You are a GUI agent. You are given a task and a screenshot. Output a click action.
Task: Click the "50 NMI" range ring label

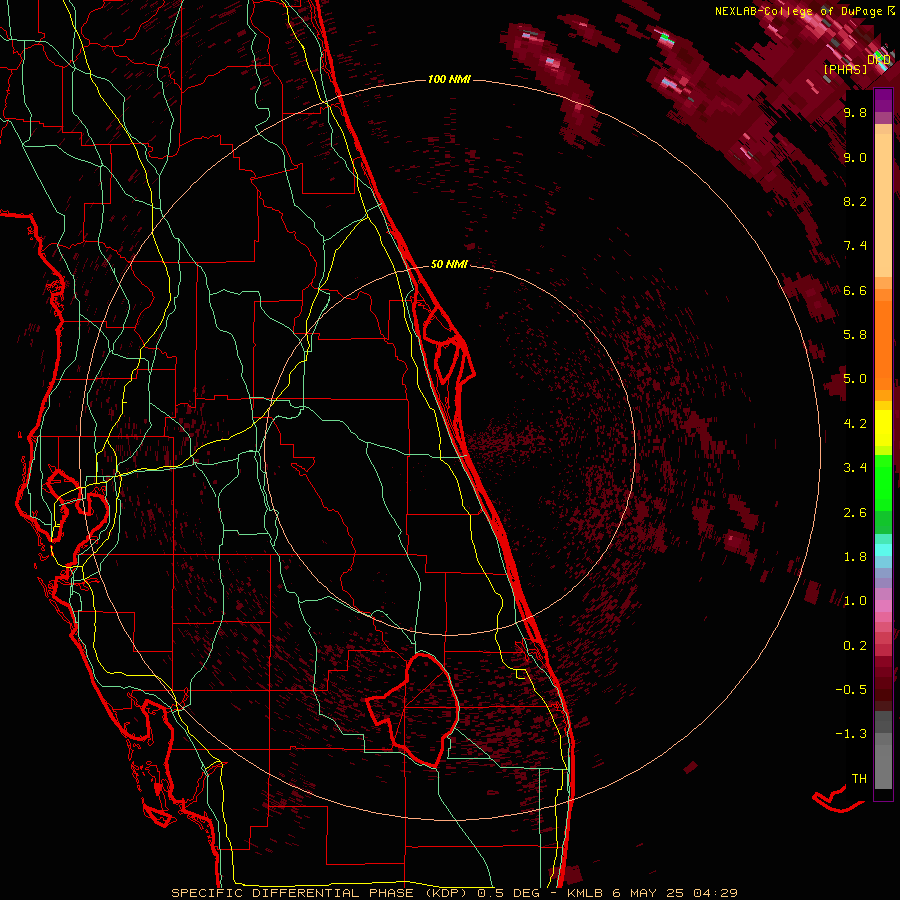click(449, 264)
